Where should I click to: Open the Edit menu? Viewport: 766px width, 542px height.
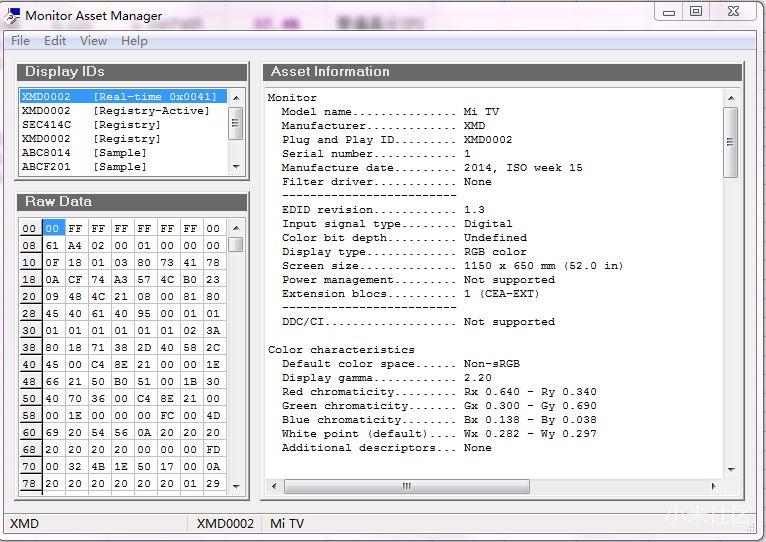click(x=55, y=41)
